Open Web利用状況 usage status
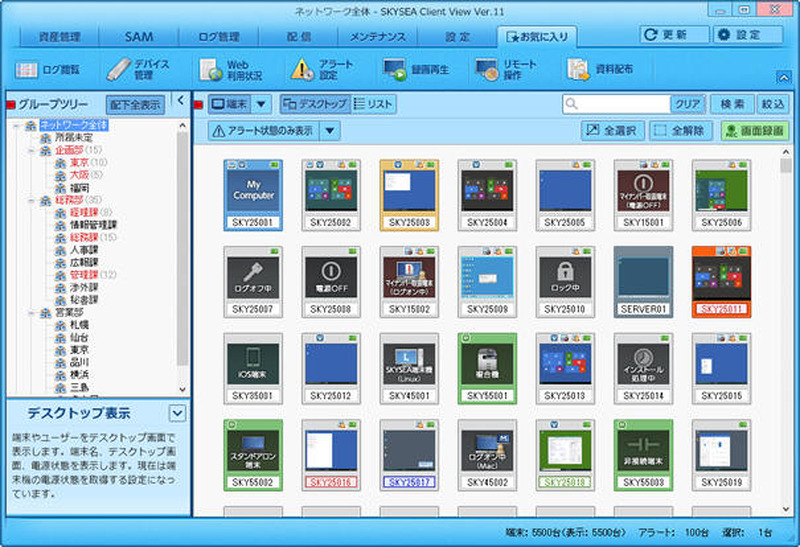The width and height of the screenshot is (800, 547). coord(231,70)
